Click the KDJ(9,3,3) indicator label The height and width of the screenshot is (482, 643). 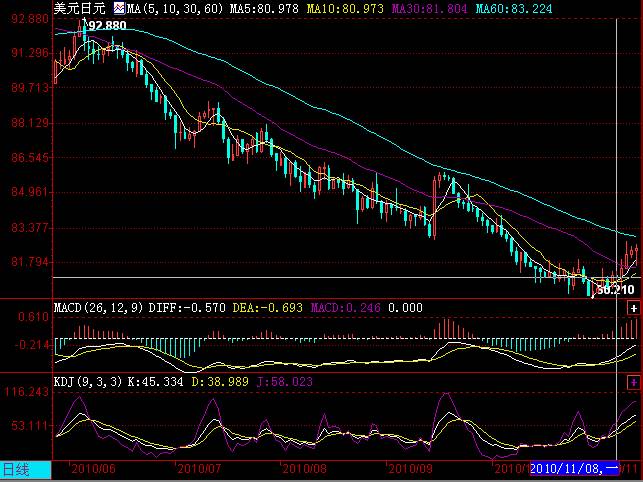click(x=88, y=382)
